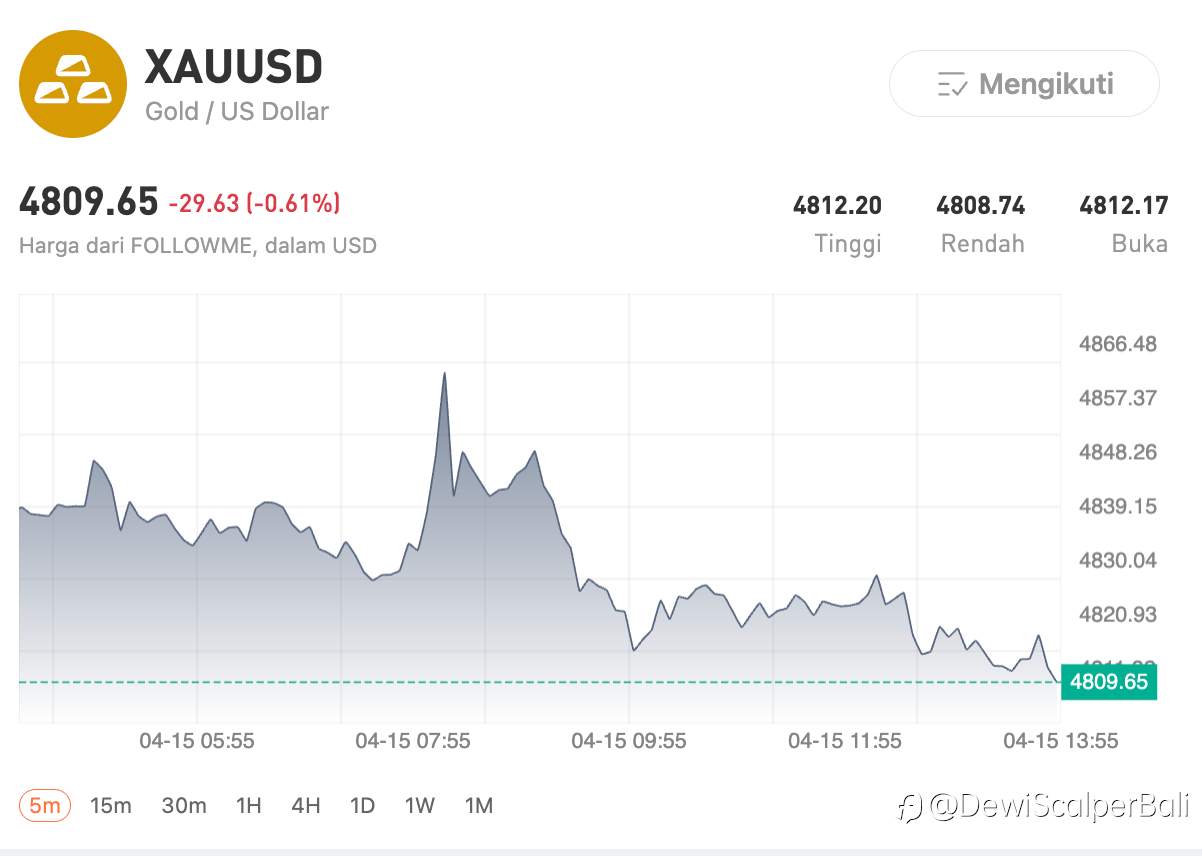
Task: Click the checklist icon in Mengikuti button
Action: click(x=951, y=85)
